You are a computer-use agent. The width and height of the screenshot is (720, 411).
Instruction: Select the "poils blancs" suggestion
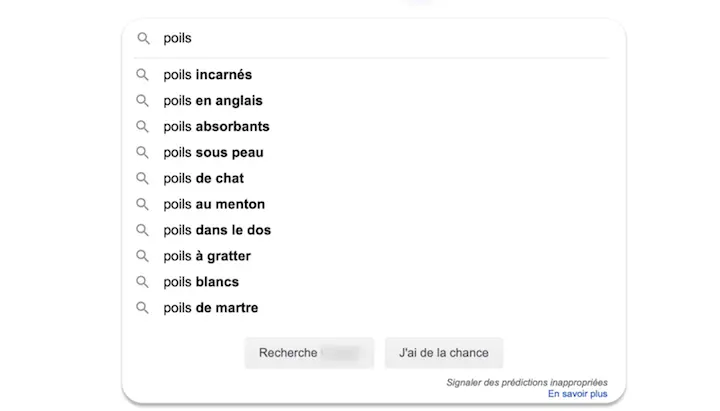[x=201, y=282]
